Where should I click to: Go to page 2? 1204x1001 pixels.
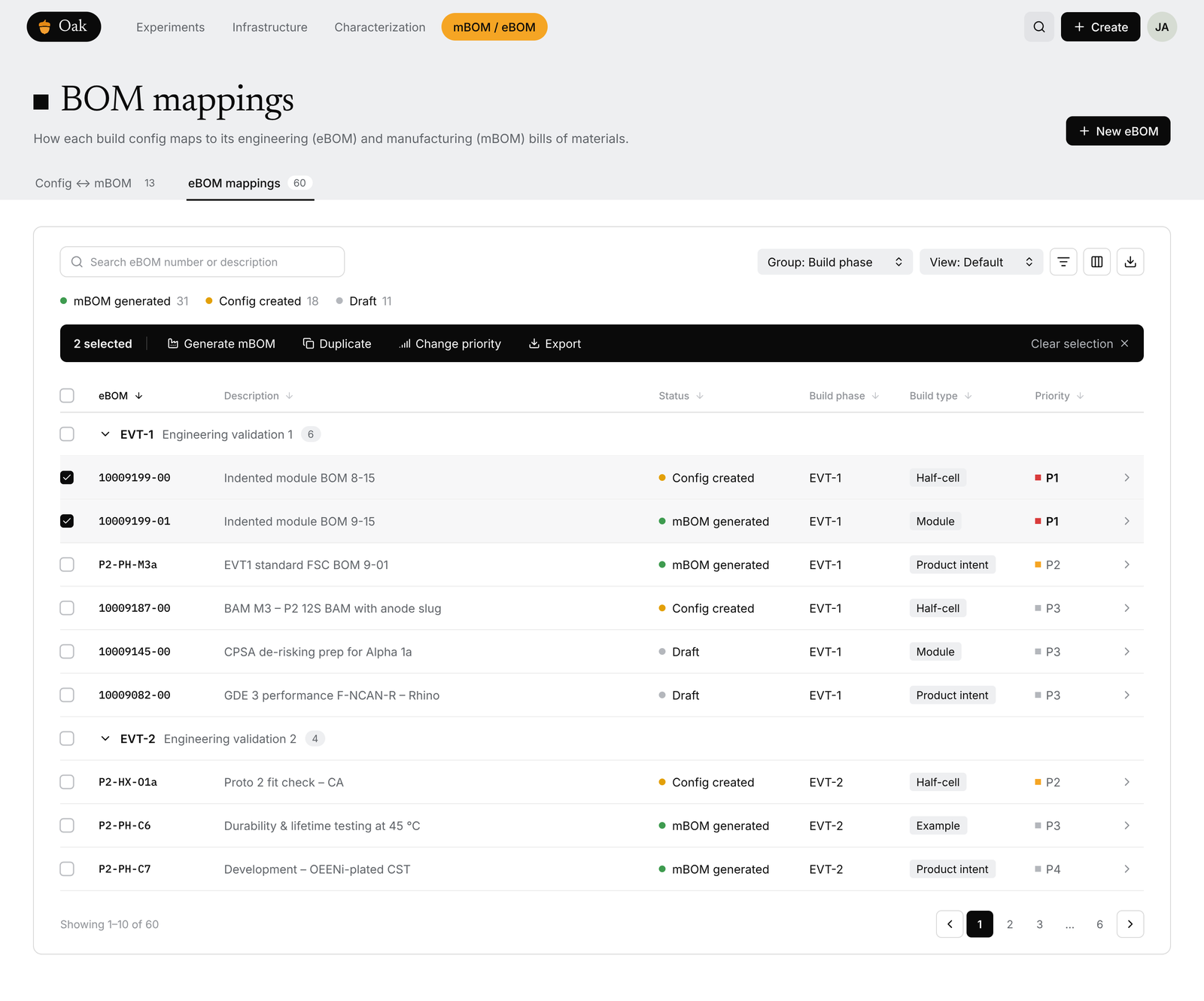pyautogui.click(x=1010, y=924)
